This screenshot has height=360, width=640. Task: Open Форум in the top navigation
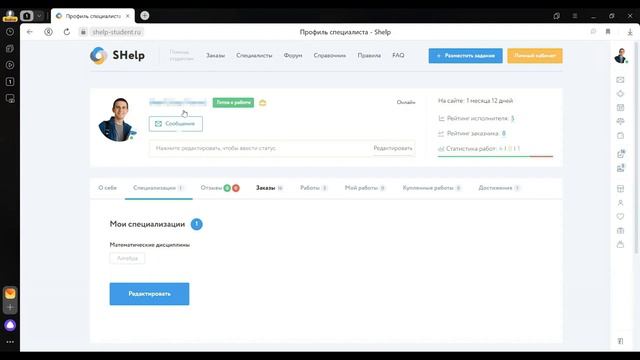293,56
